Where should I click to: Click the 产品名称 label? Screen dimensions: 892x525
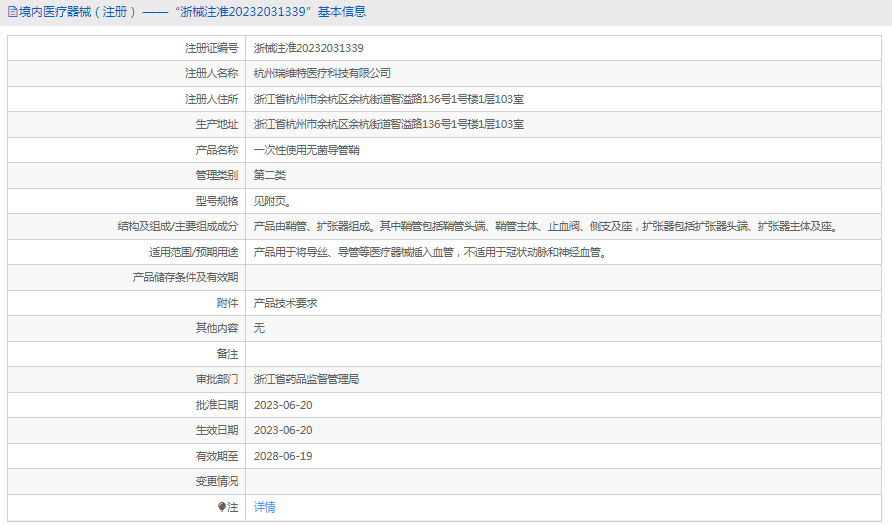pyautogui.click(x=217, y=150)
